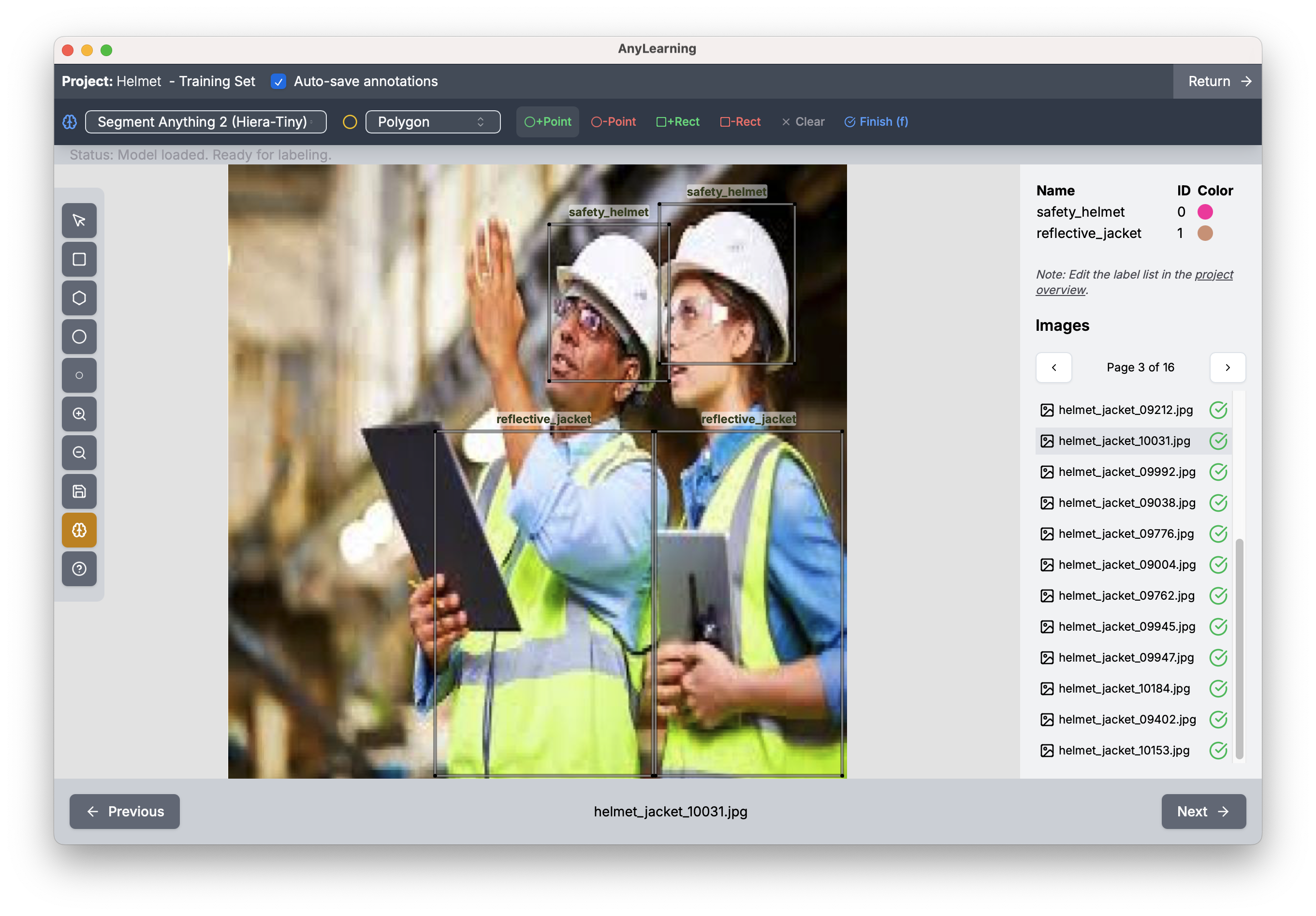Viewport: 1316px width, 916px height.
Task: Select the zoom-out tool
Action: tap(79, 453)
